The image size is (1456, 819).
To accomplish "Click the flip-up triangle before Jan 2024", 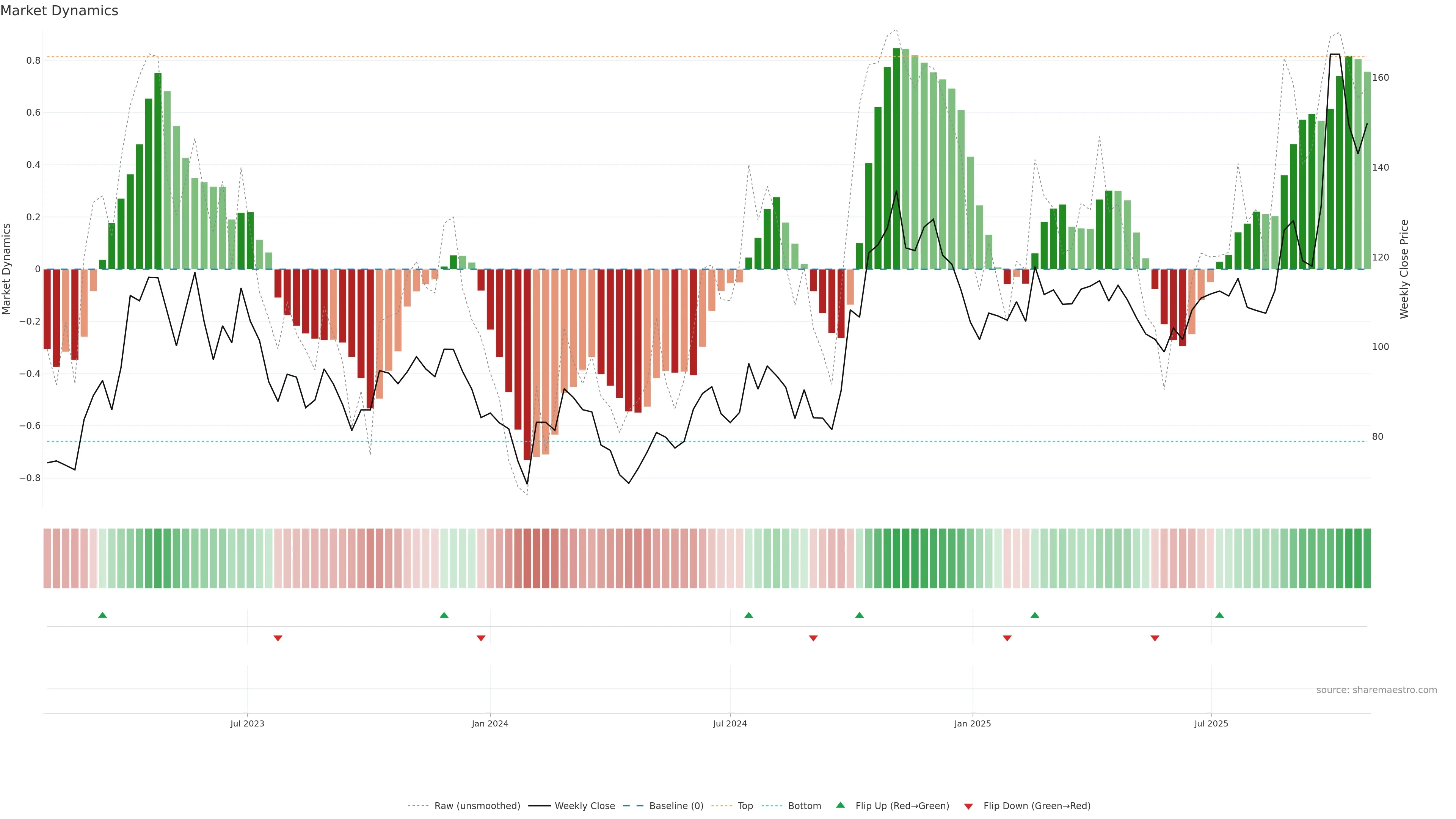I will [x=444, y=615].
